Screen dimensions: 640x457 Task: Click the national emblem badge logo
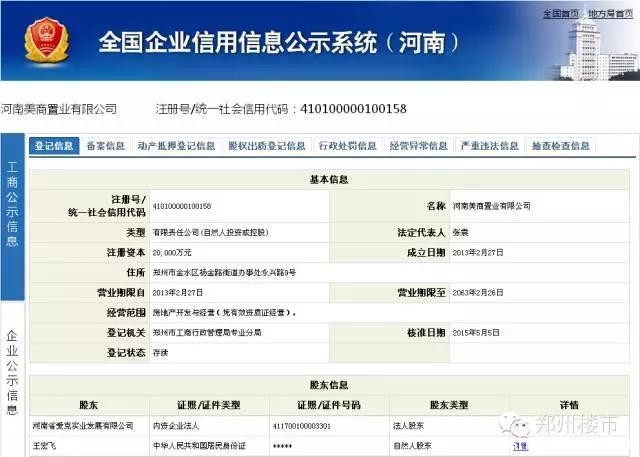click(x=47, y=40)
